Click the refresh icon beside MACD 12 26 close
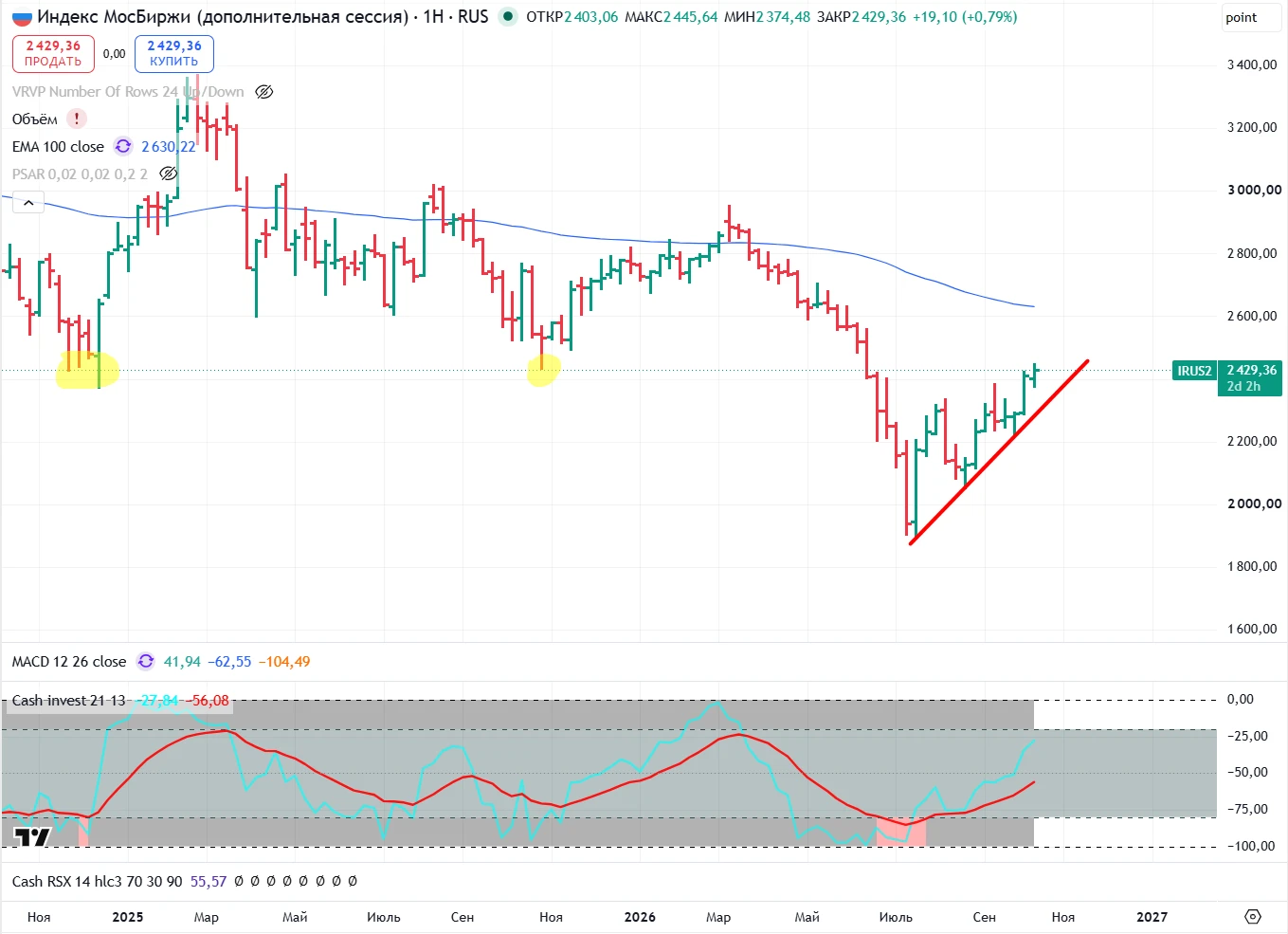 145,661
